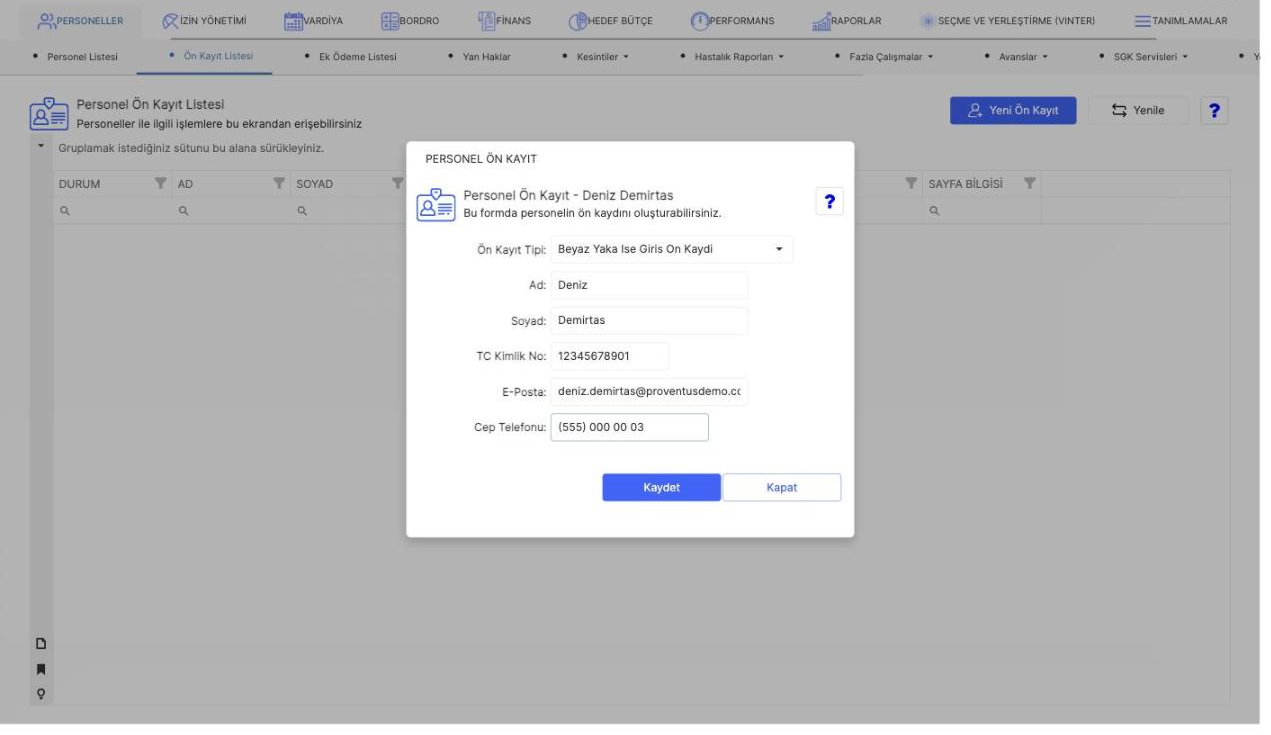Click the search box under SAYFA BİLGİSİ column
Image resolution: width=1271 pixels, height=735 pixels.
[983, 211]
